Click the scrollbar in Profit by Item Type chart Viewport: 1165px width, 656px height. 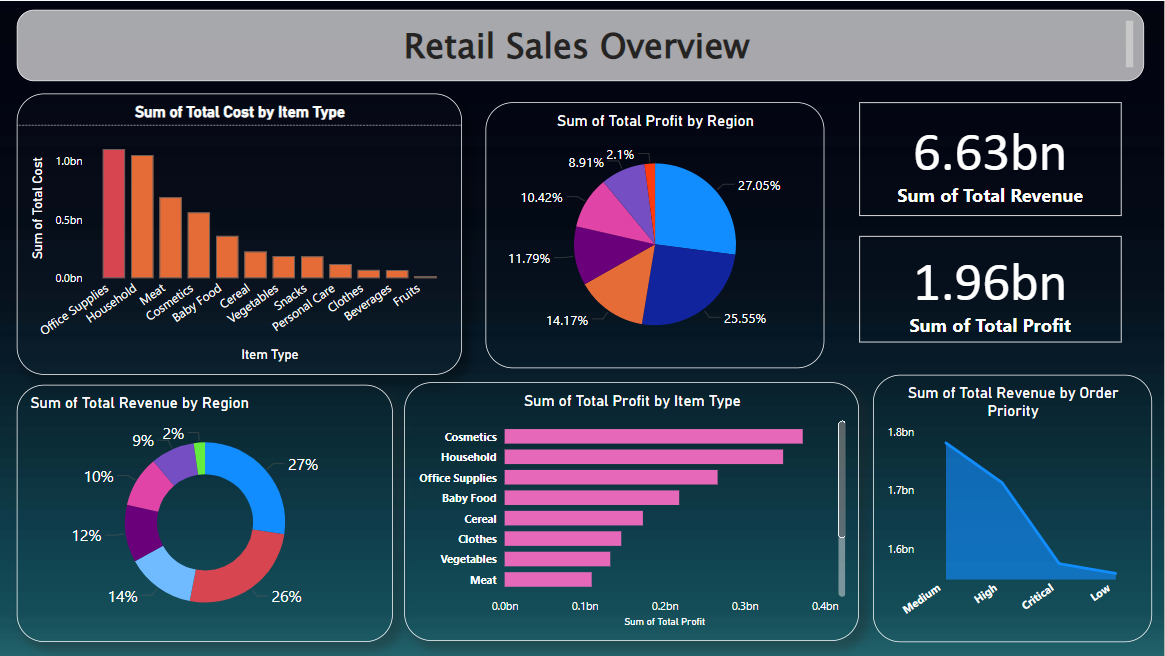[x=841, y=480]
